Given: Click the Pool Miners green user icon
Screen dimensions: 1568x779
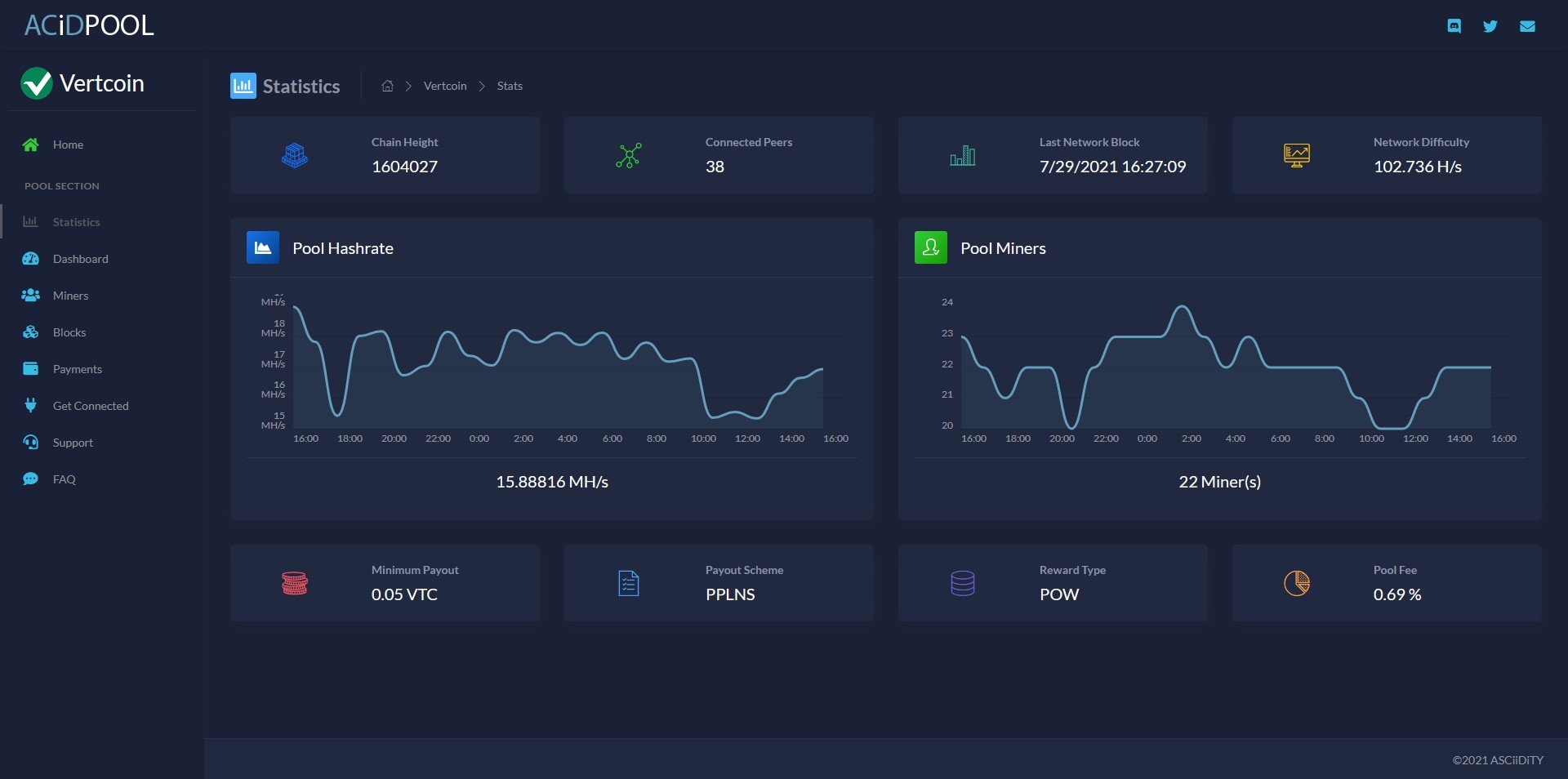Looking at the screenshot, I should point(931,247).
